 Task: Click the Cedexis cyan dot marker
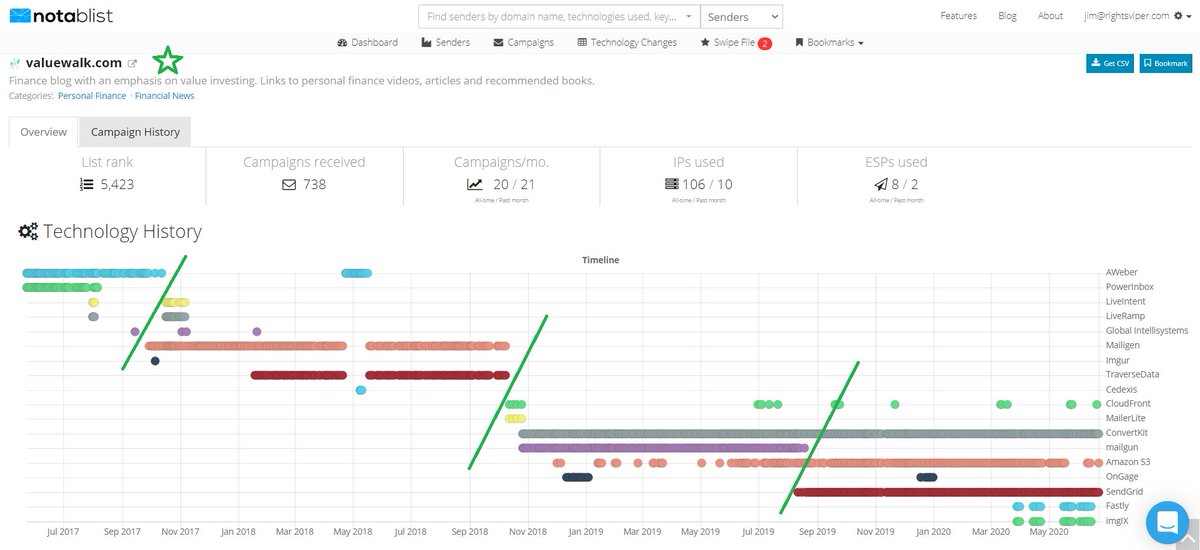tap(360, 390)
